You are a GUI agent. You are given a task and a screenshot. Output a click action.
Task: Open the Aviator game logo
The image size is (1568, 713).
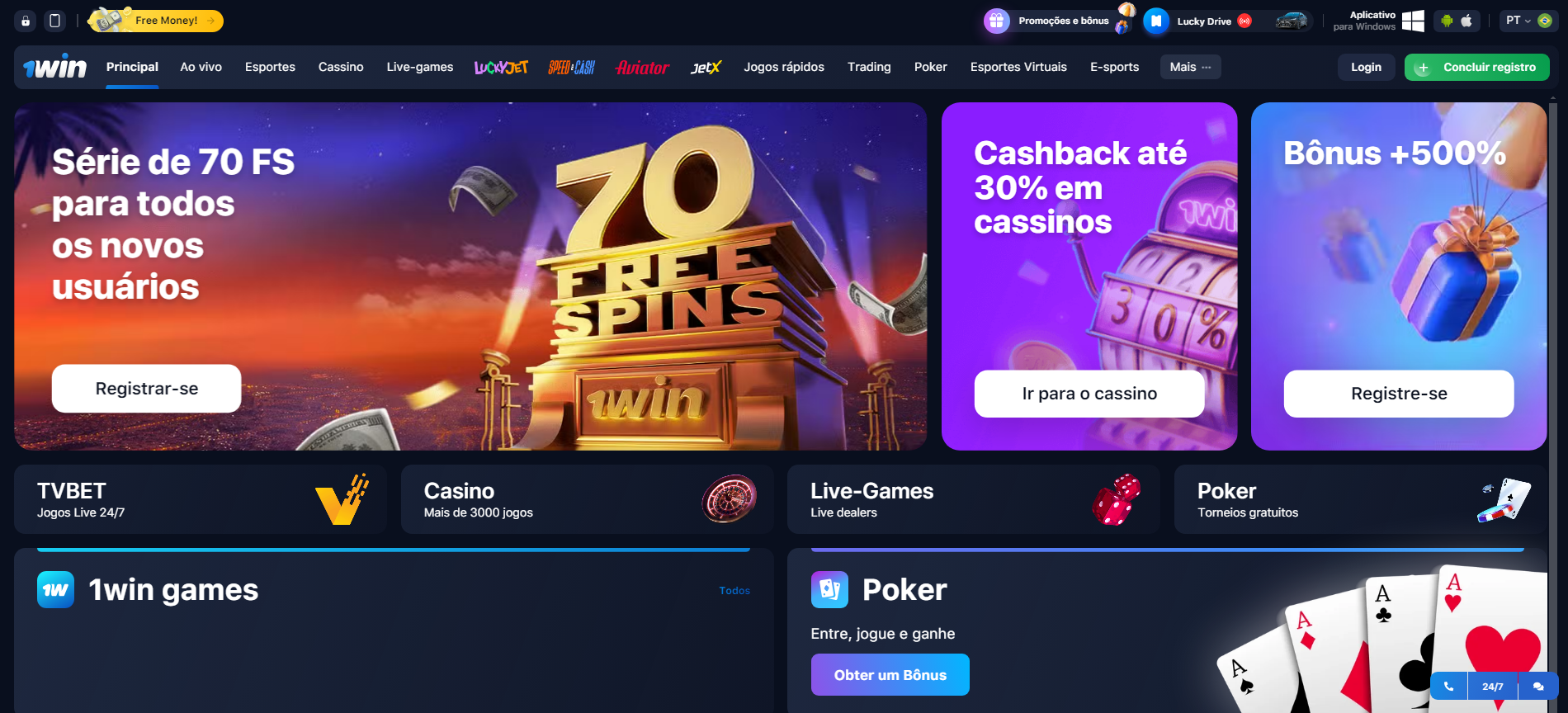pos(642,67)
